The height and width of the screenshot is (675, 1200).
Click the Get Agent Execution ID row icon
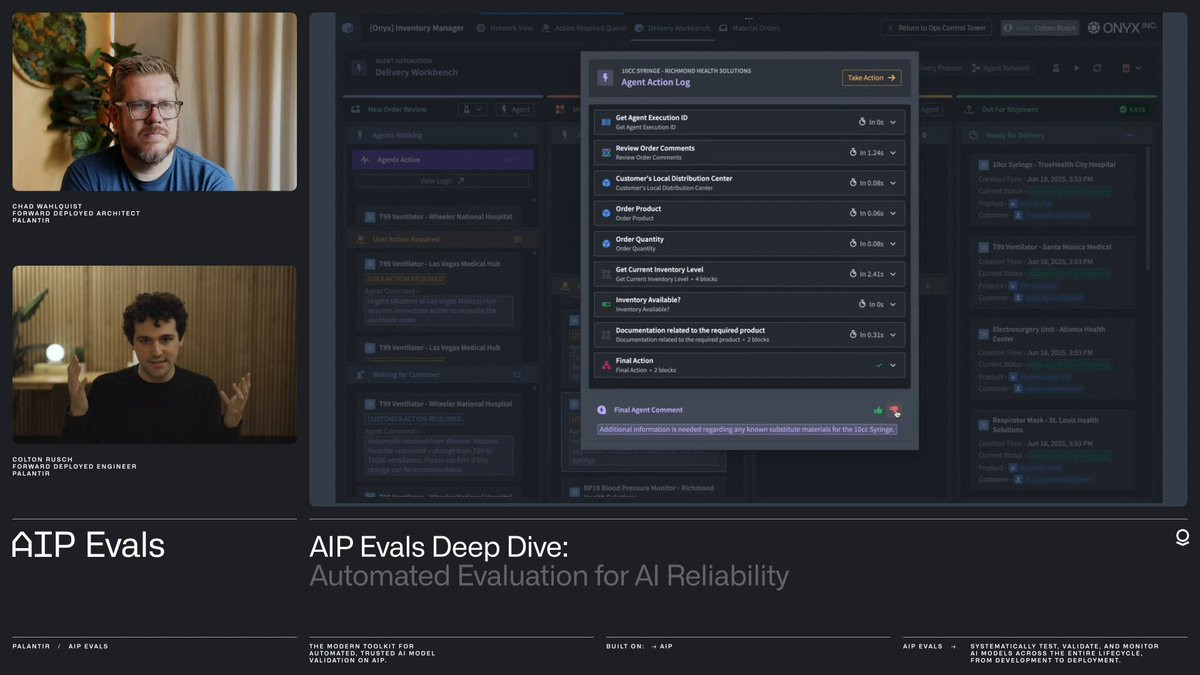[x=605, y=122]
